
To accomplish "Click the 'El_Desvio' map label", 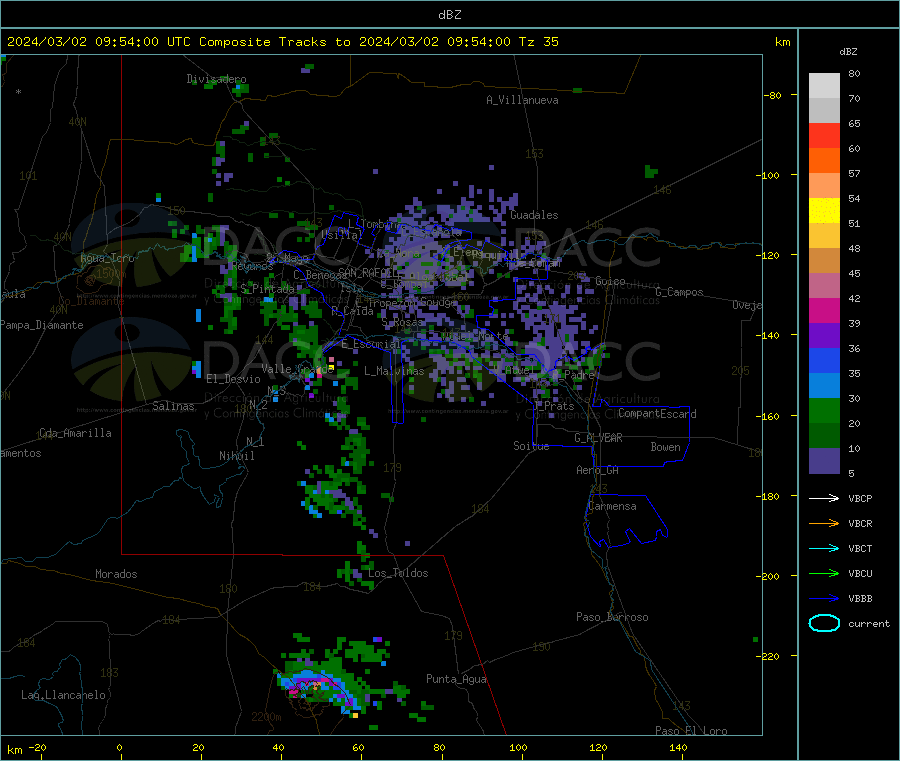I will click(234, 379).
